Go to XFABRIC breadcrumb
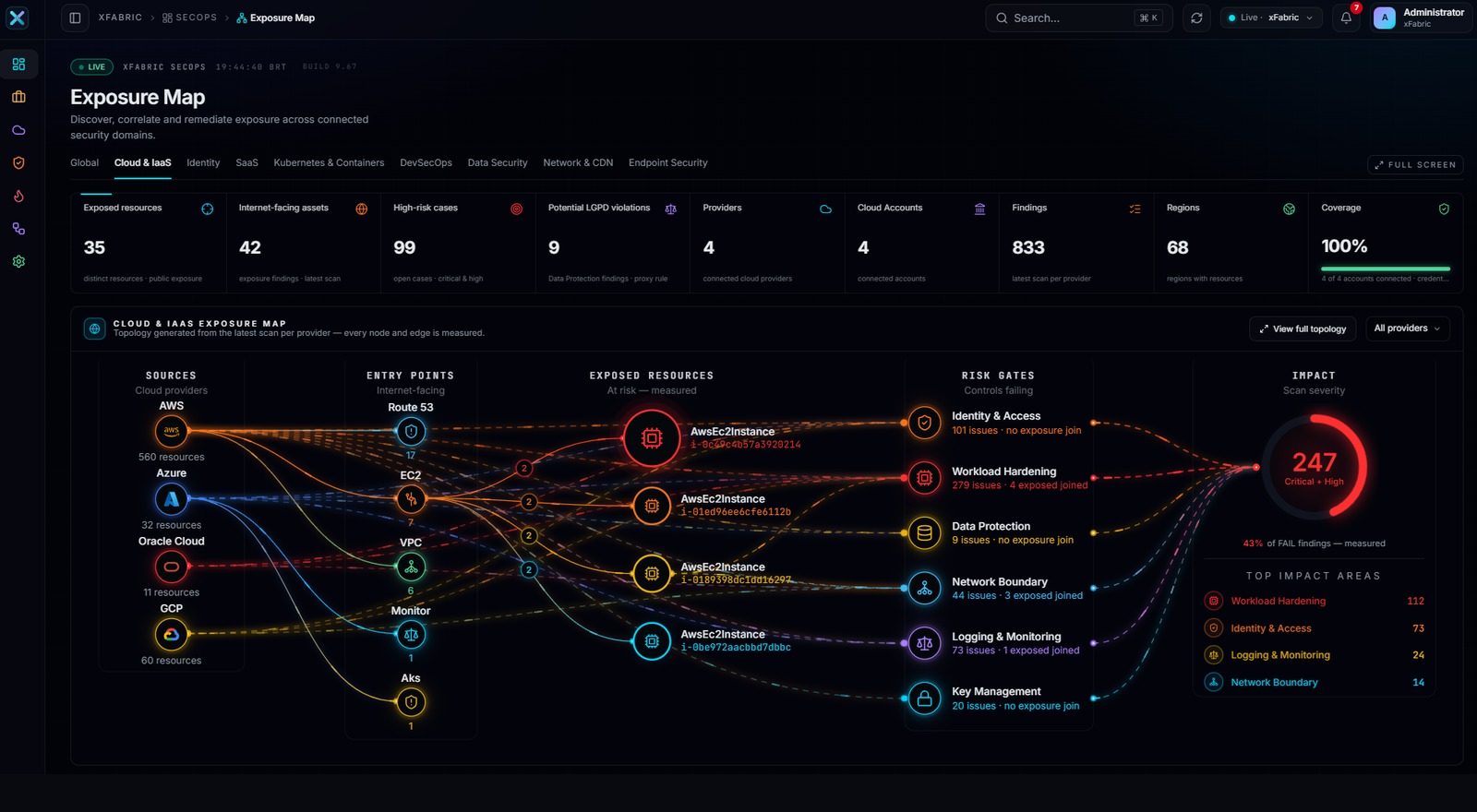 point(120,18)
